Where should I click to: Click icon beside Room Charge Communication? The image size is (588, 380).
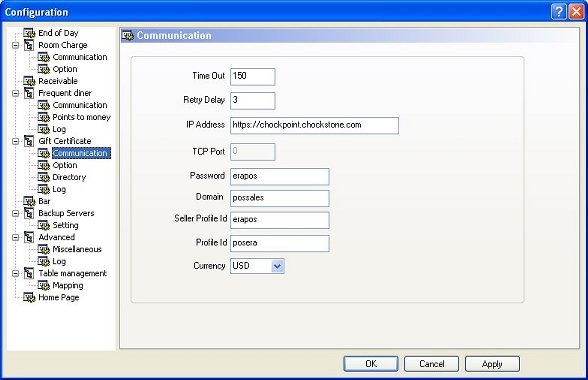[x=44, y=57]
